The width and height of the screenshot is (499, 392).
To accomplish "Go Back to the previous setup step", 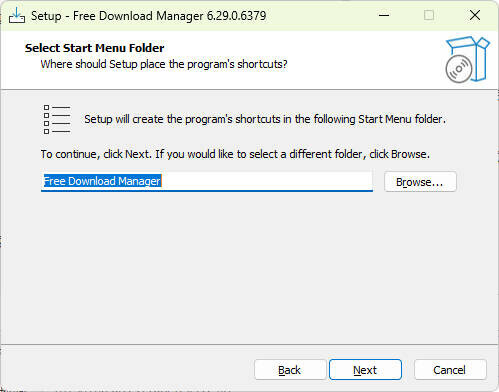I will [x=290, y=370].
